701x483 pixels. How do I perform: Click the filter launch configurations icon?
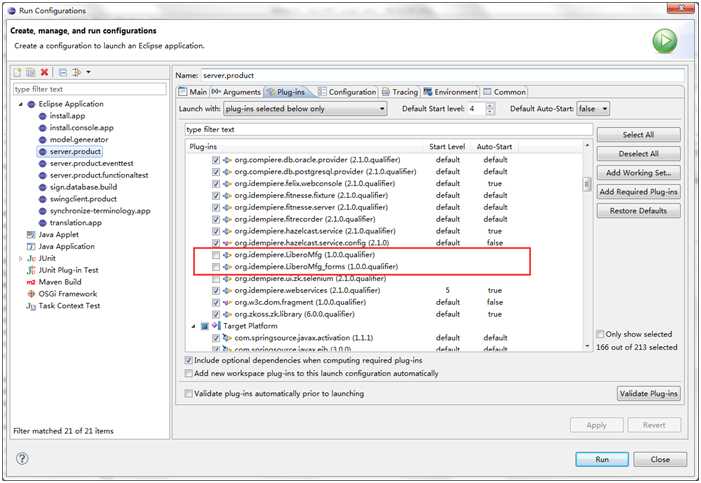(x=76, y=72)
